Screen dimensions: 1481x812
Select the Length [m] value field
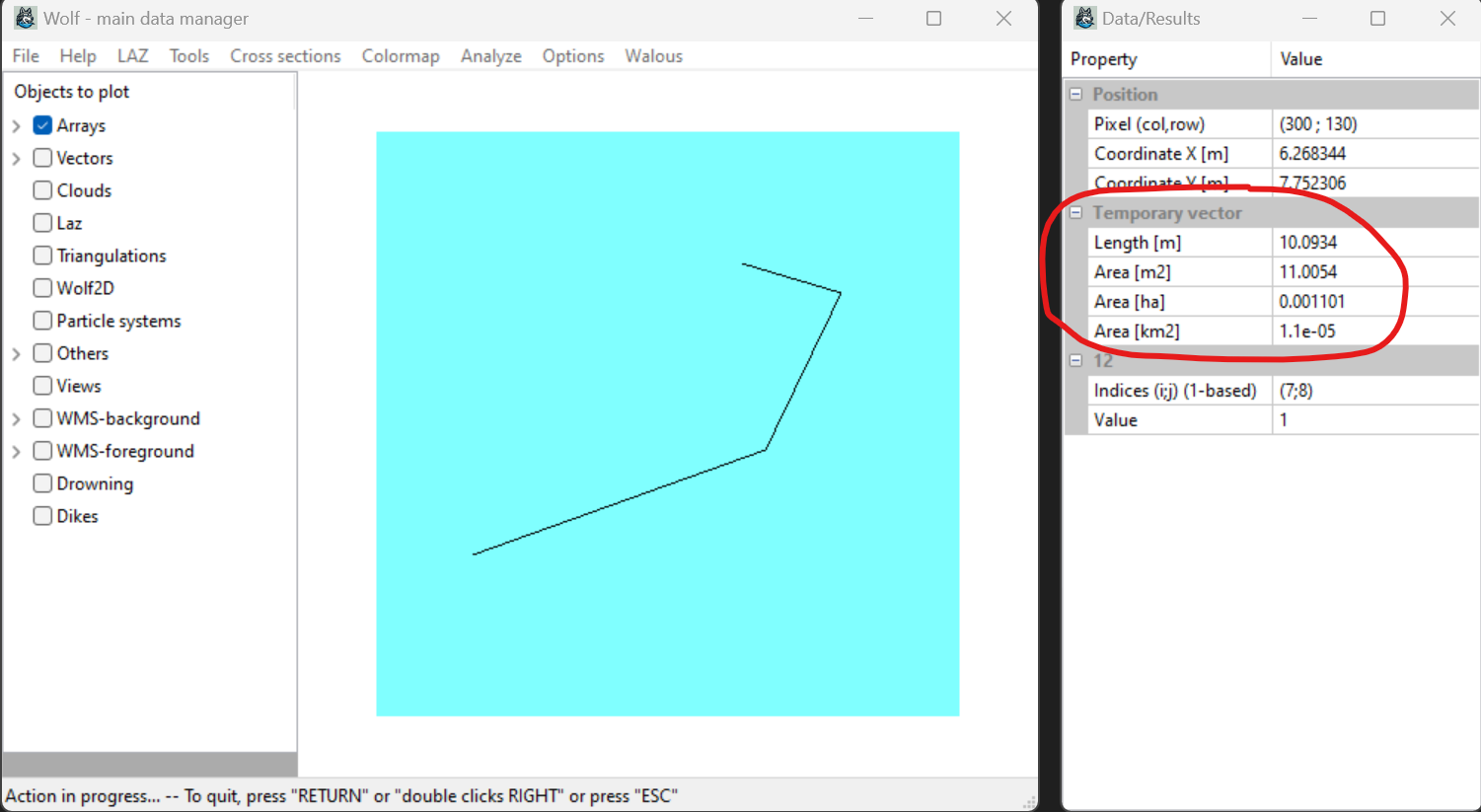(x=1374, y=243)
